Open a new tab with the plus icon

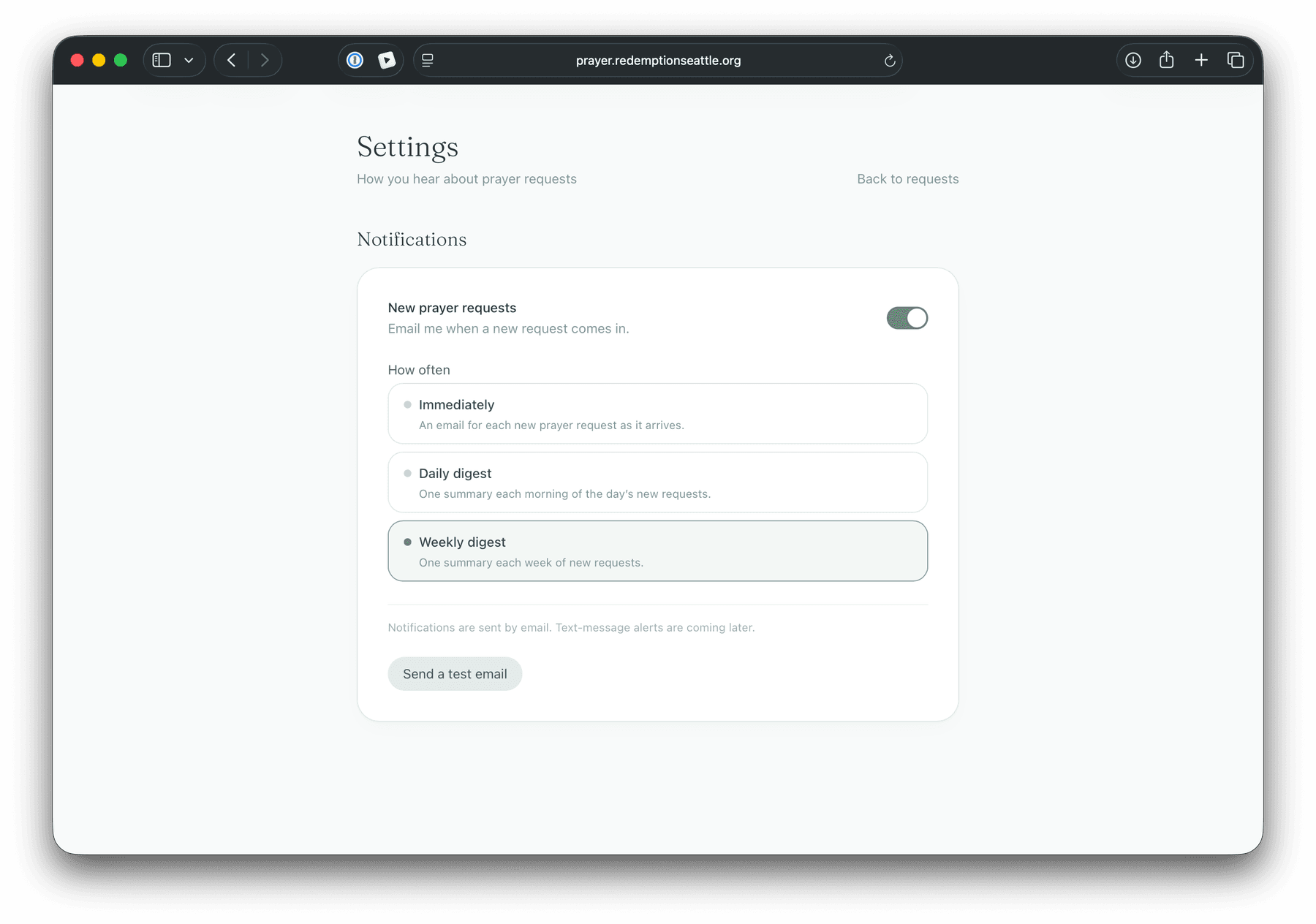1201,60
